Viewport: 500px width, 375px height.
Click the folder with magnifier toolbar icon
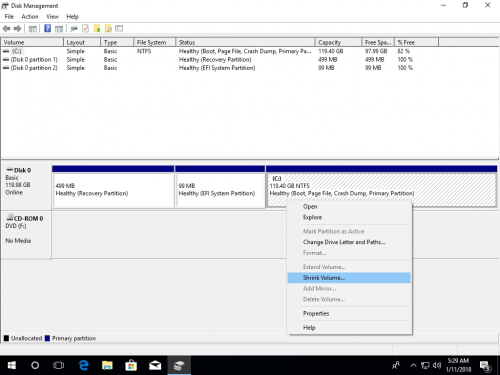pyautogui.click(x=108, y=29)
